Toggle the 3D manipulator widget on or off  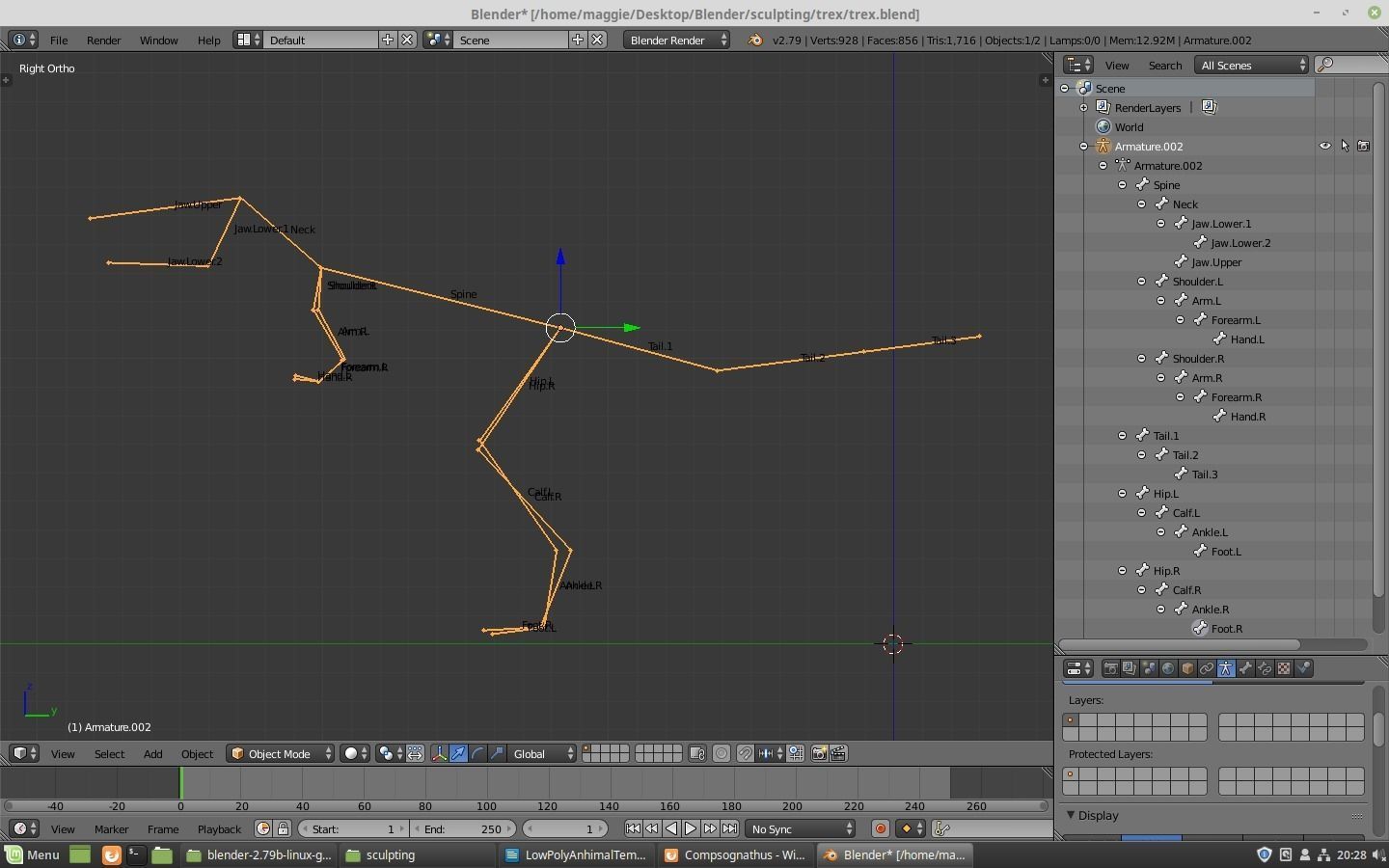tap(440, 753)
